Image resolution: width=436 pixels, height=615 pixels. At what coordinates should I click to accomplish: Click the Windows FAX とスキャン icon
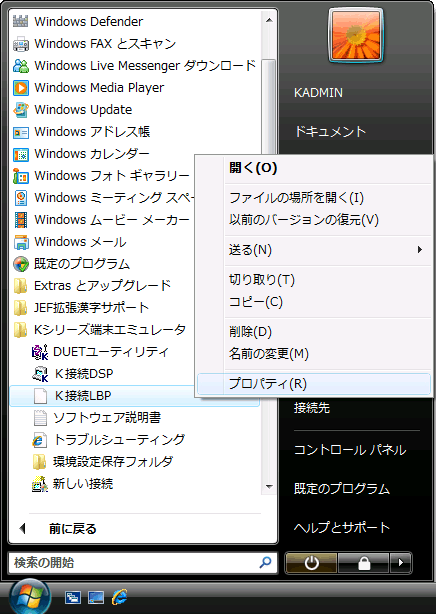click(21, 44)
